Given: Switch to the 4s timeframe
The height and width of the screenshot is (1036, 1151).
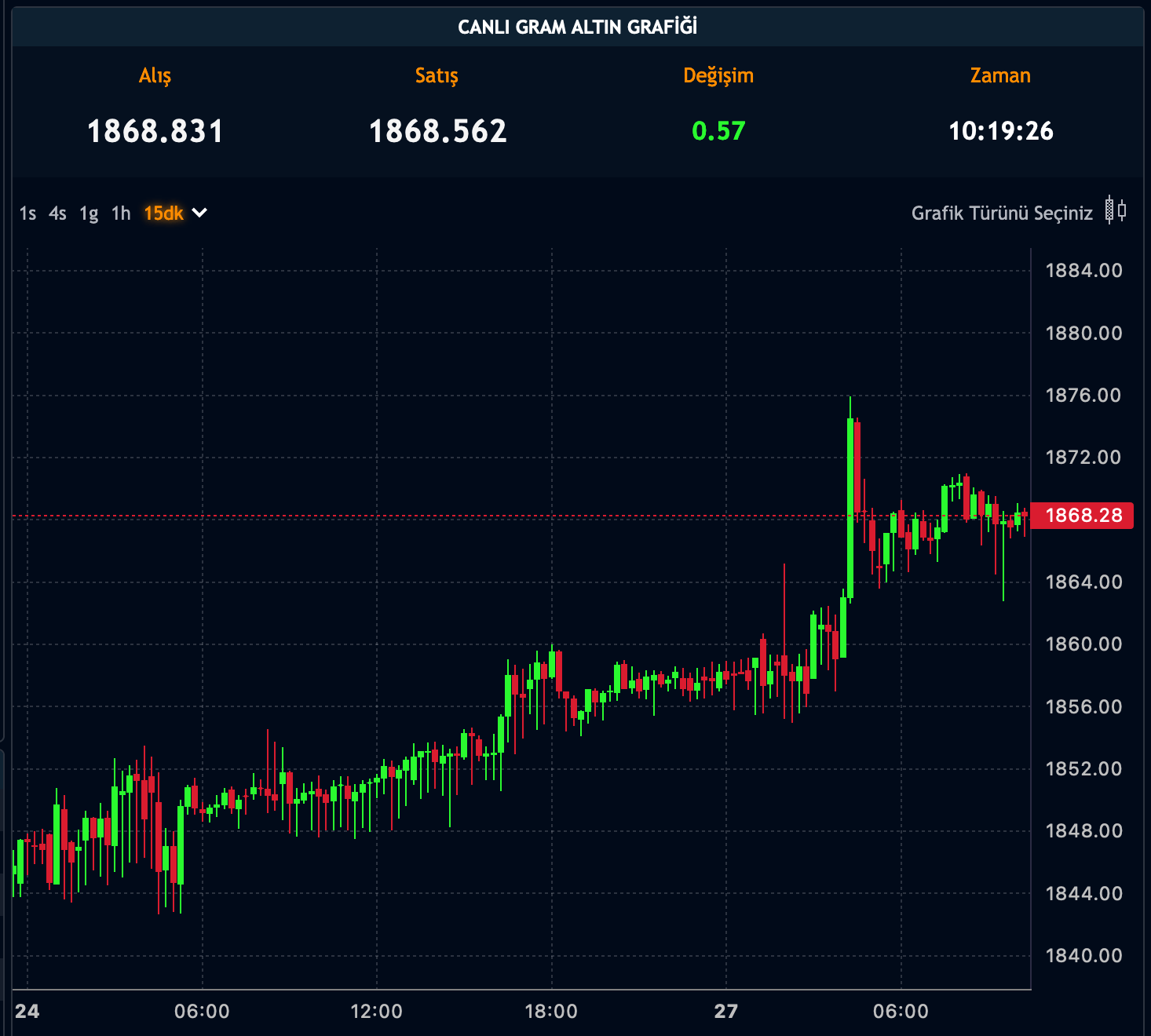Looking at the screenshot, I should [57, 213].
